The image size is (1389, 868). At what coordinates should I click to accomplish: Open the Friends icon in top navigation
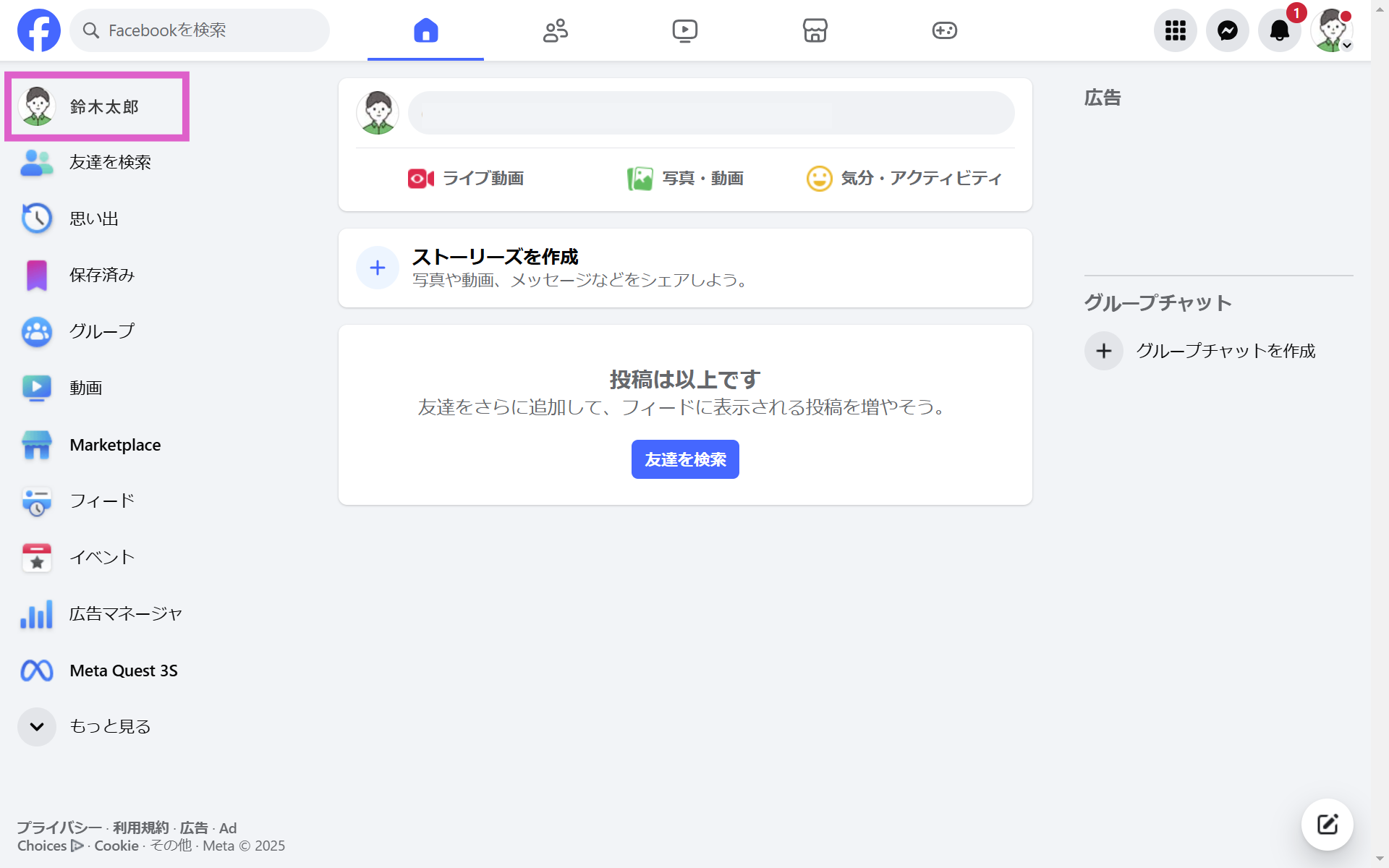(x=556, y=30)
